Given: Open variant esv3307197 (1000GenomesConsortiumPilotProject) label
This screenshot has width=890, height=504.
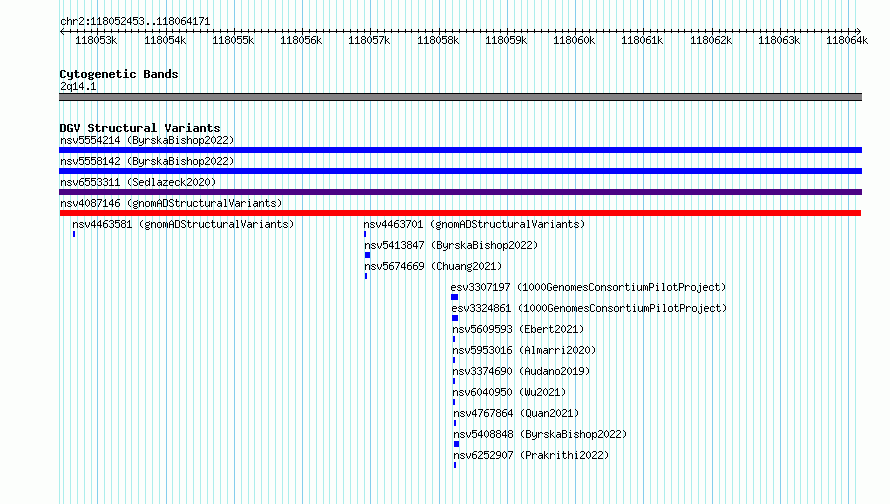Looking at the screenshot, I should click(x=589, y=288).
